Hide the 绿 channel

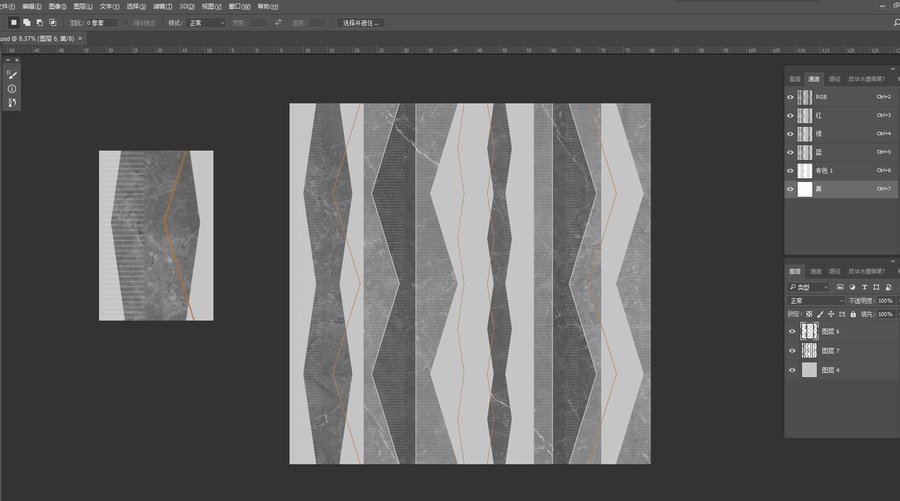pyautogui.click(x=790, y=134)
